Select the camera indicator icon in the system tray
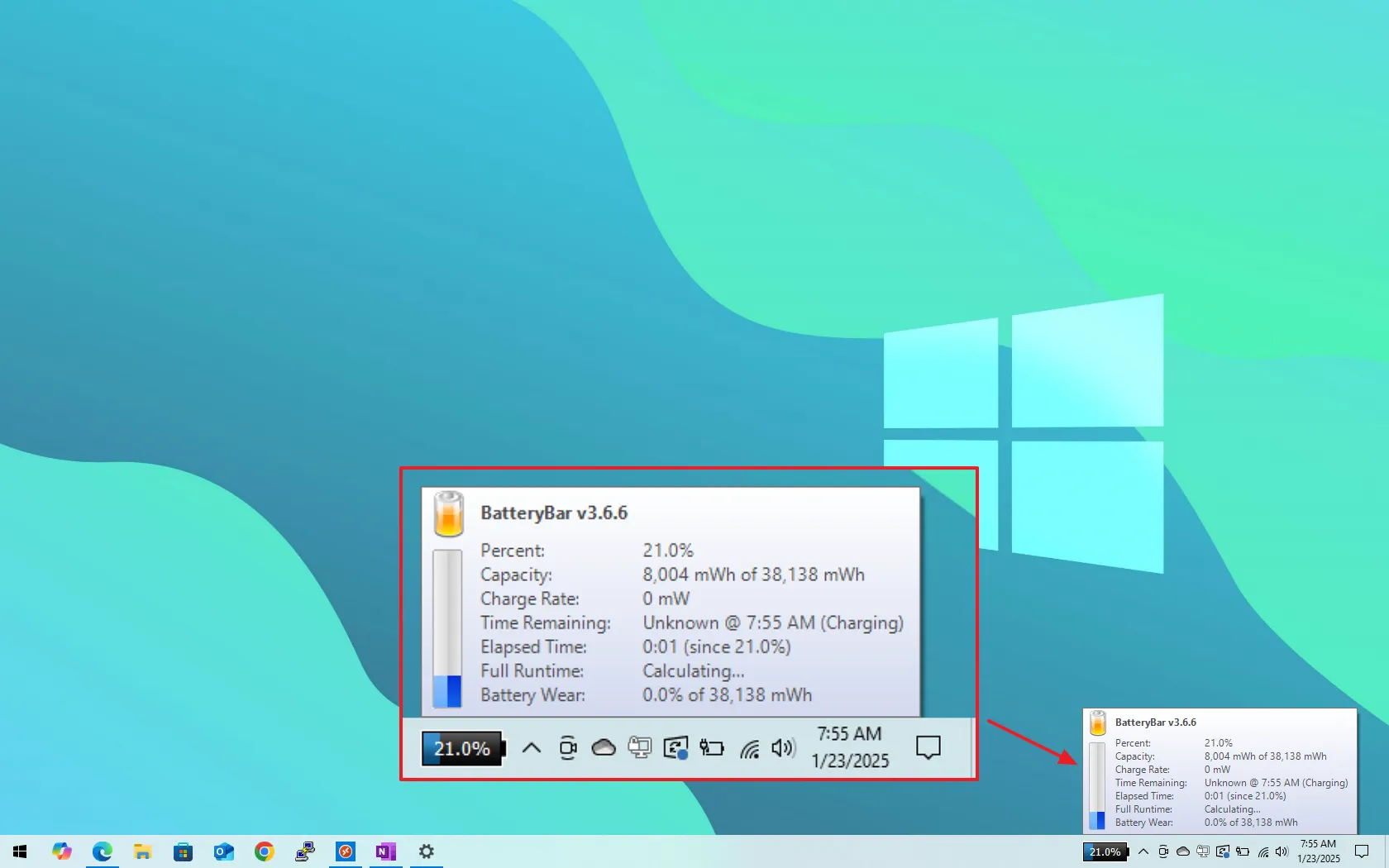This screenshot has height=868, width=1389. [x=567, y=747]
